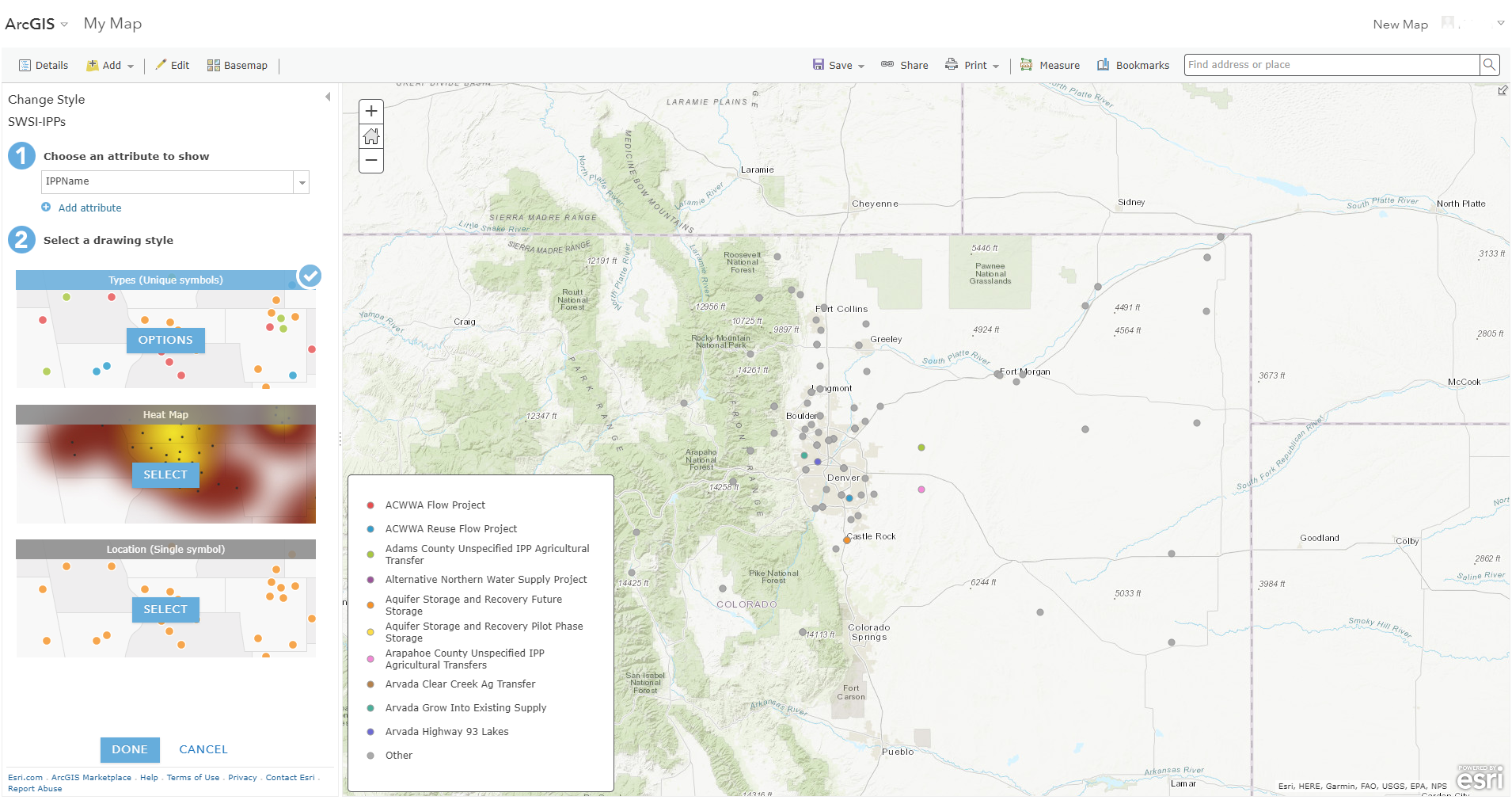Click the map expand arrow icon
Image resolution: width=1512 pixels, height=800 pixels.
[x=1502, y=91]
